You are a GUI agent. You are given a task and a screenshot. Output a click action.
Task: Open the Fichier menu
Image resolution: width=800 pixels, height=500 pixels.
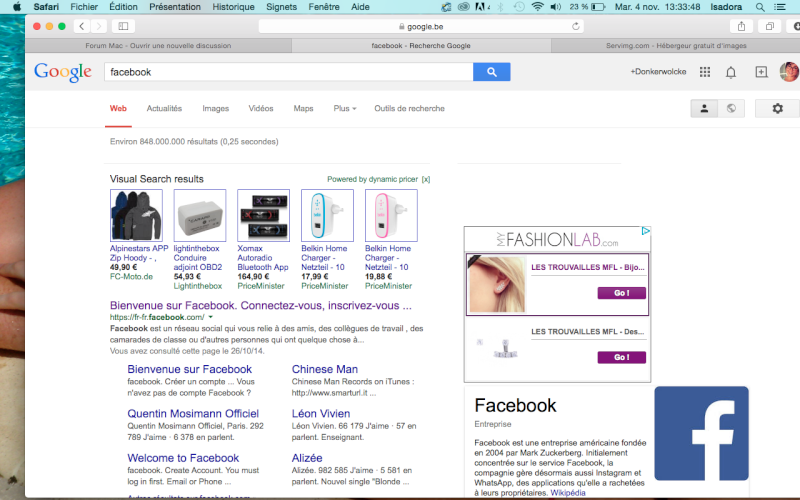point(84,7)
